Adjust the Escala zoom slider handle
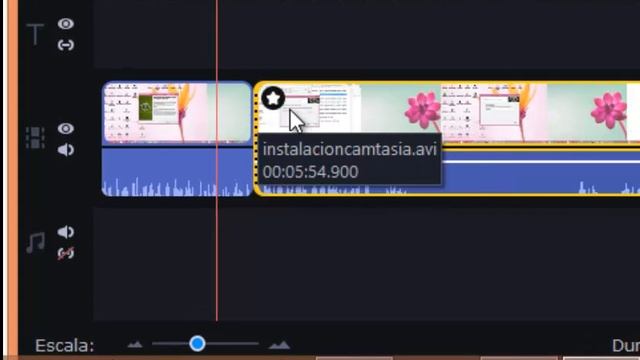 pyautogui.click(x=197, y=344)
